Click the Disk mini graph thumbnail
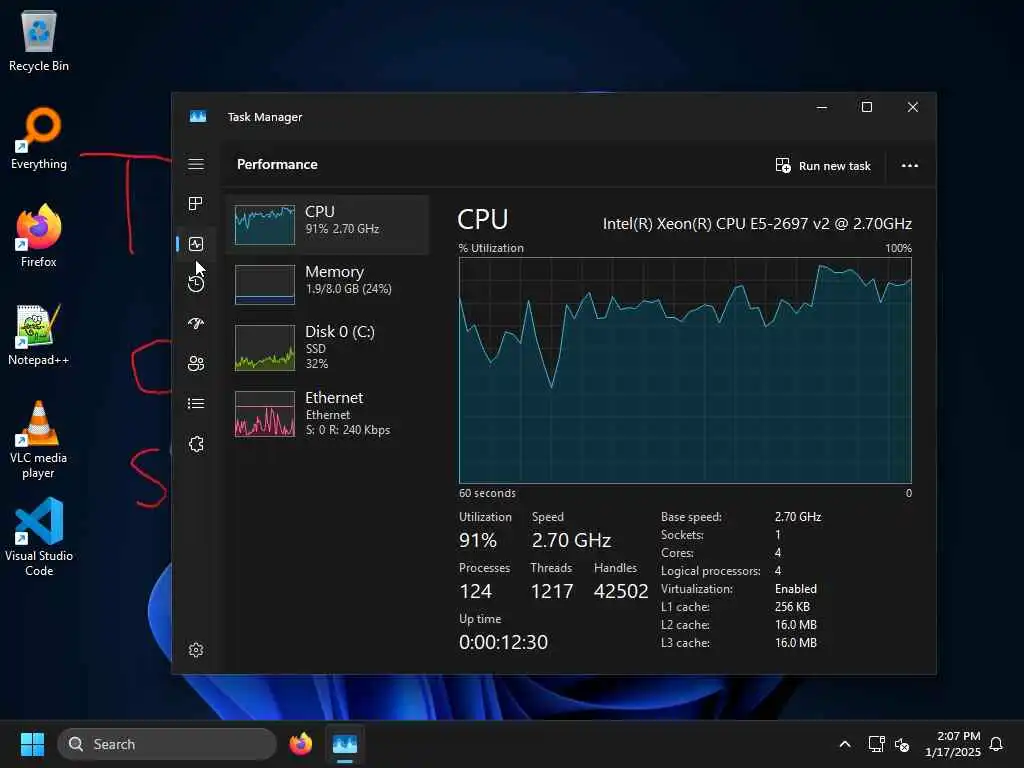1024x768 pixels. [264, 348]
